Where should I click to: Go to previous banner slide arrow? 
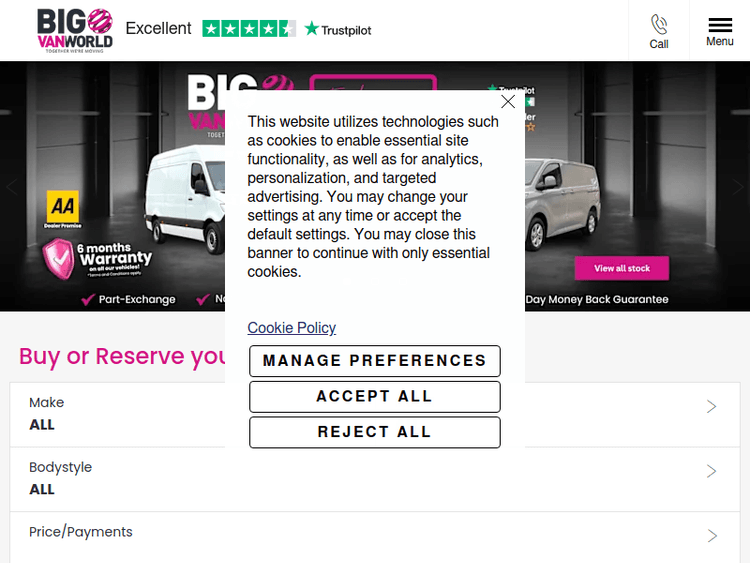coord(12,187)
